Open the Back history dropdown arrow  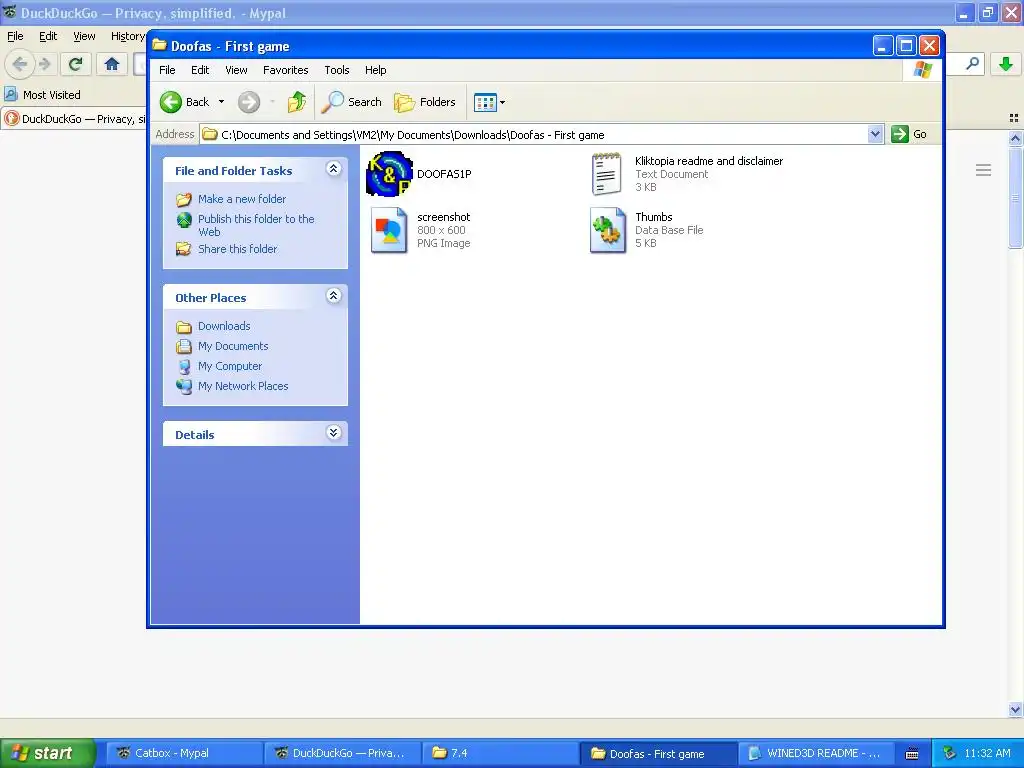(x=221, y=102)
